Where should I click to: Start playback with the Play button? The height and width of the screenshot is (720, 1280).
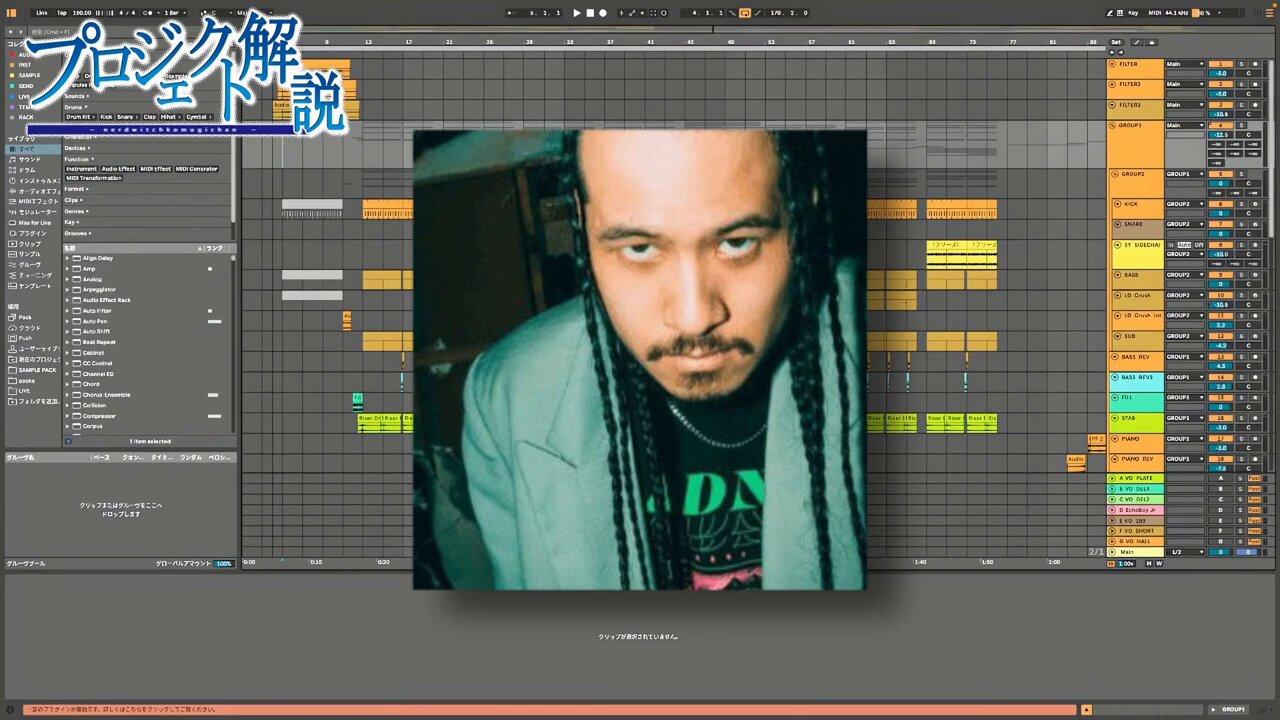coord(577,13)
